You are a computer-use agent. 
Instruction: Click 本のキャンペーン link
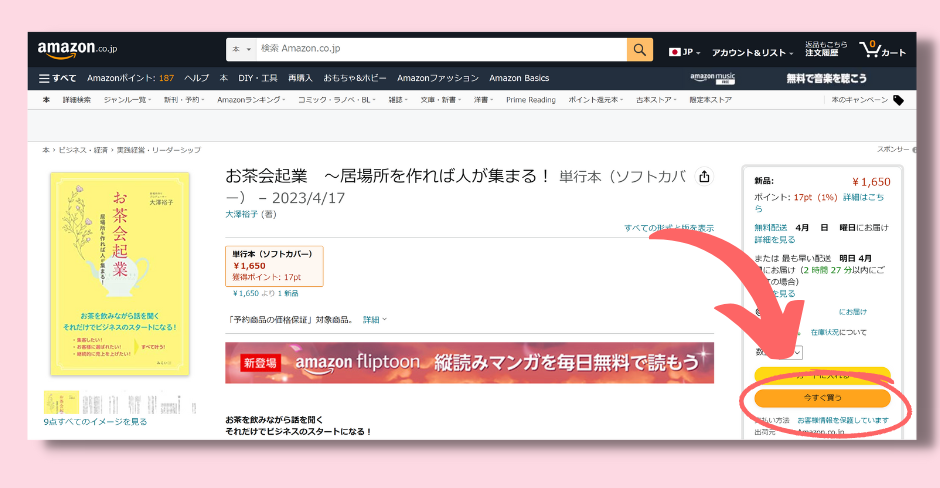(860, 100)
